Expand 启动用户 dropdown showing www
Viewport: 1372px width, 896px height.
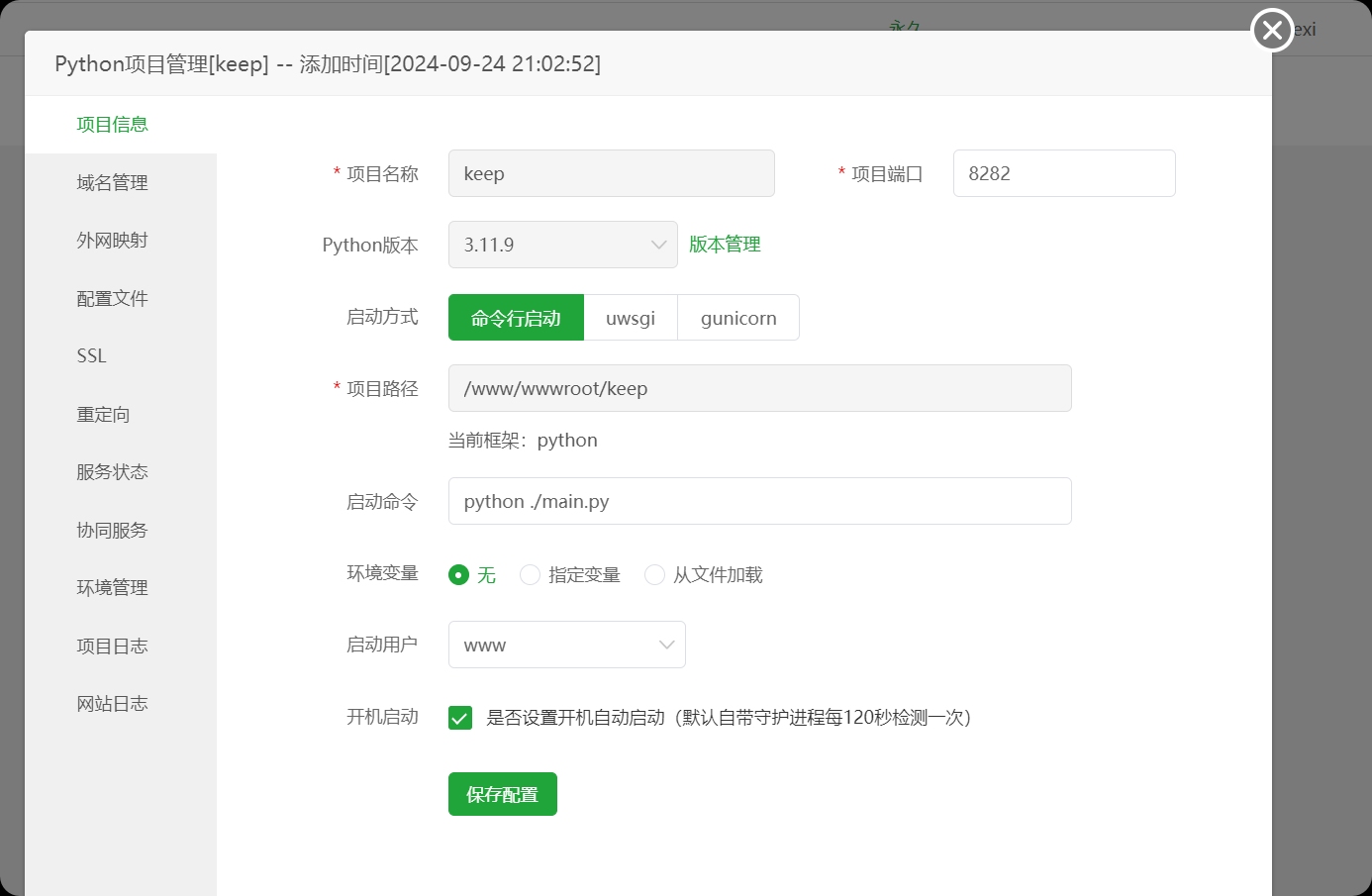[x=567, y=645]
